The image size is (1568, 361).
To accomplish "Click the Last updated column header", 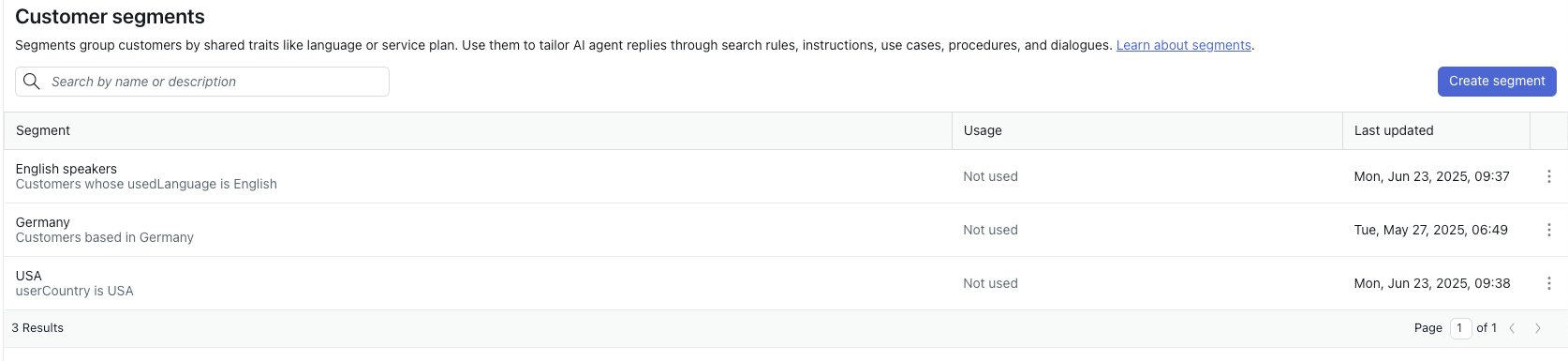I will pyautogui.click(x=1394, y=130).
